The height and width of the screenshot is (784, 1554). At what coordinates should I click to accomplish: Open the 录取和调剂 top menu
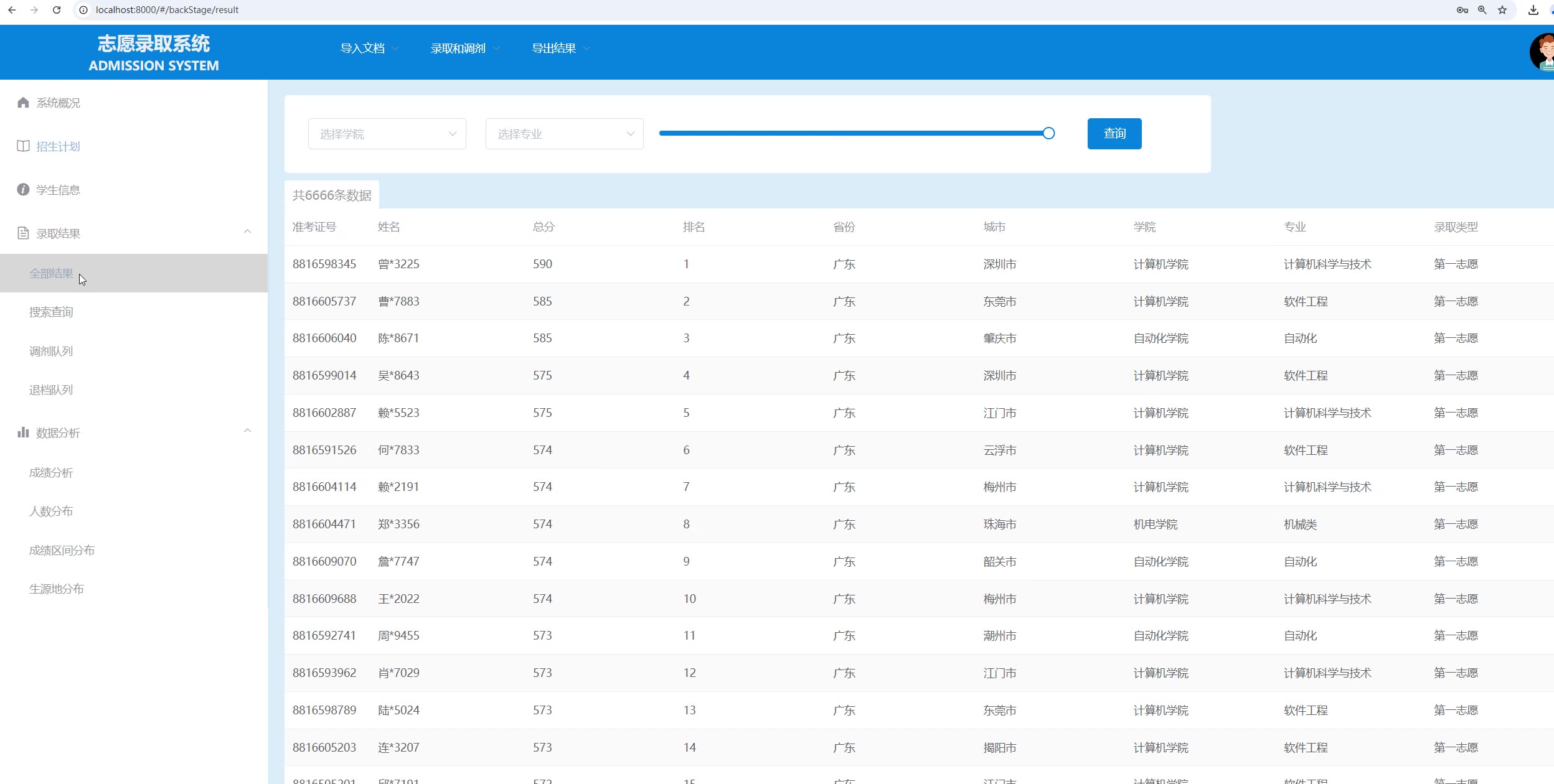[x=464, y=49]
